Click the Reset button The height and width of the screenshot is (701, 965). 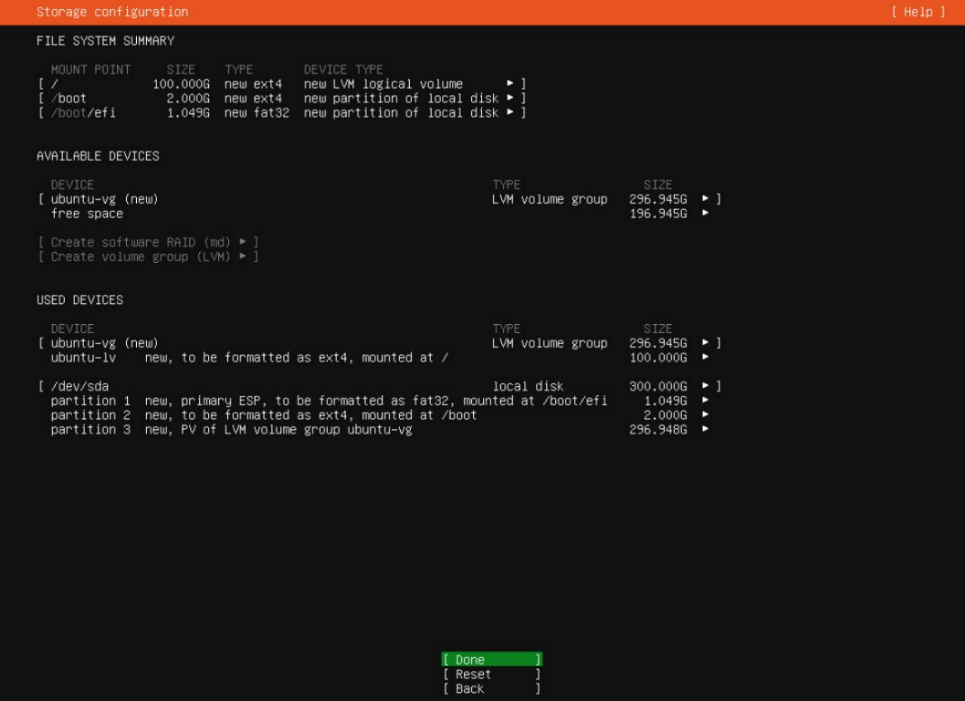click(x=491, y=675)
